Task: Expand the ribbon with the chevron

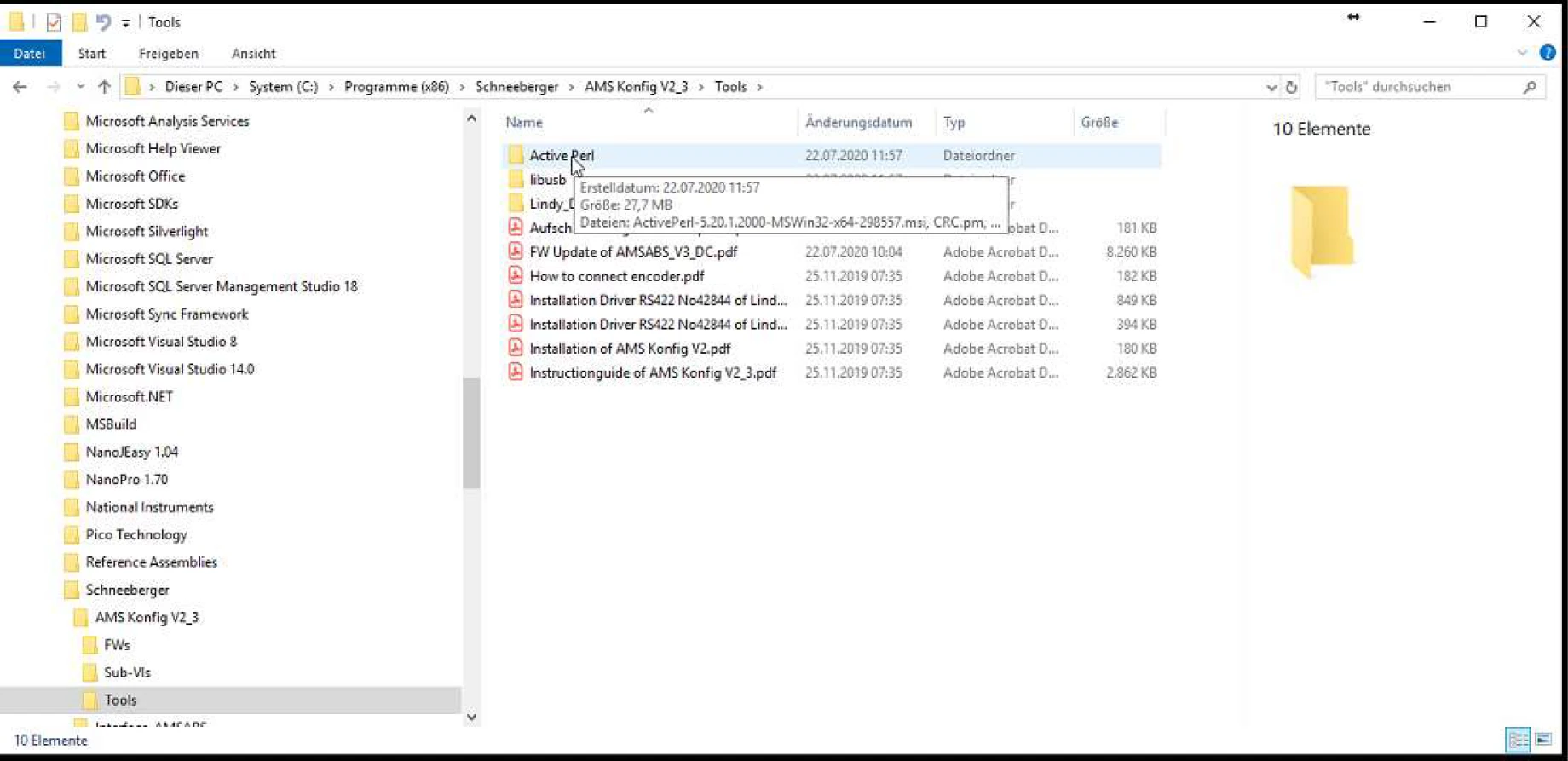Action: (1522, 53)
